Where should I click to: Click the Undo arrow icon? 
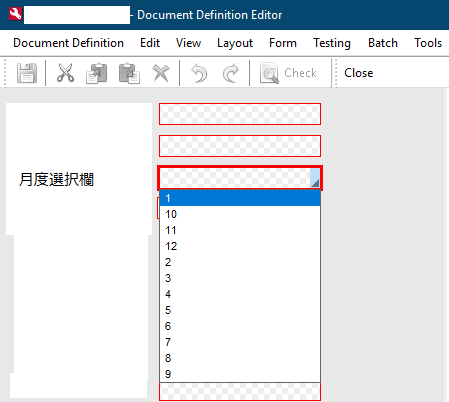coord(199,73)
